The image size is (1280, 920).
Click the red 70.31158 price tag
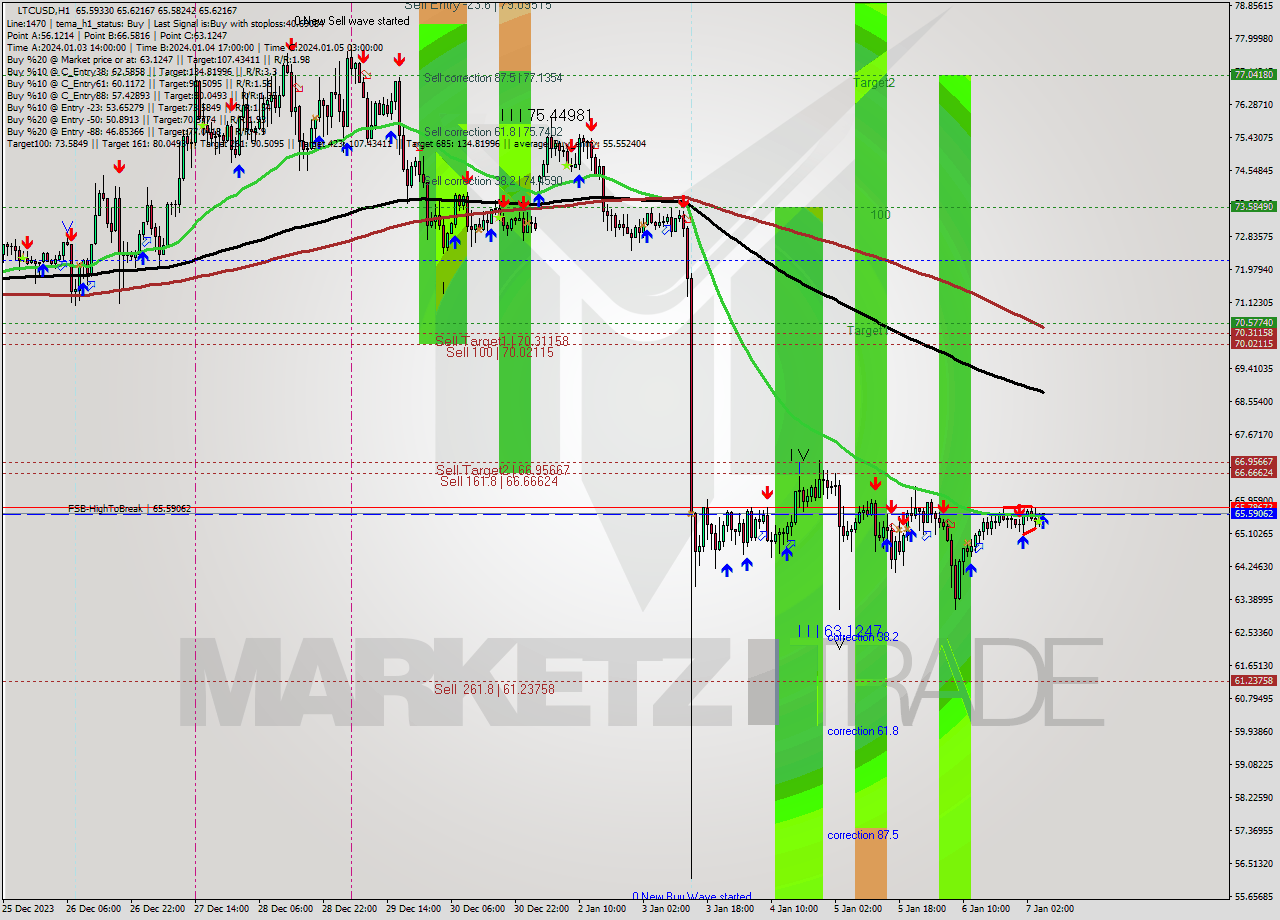[1254, 332]
